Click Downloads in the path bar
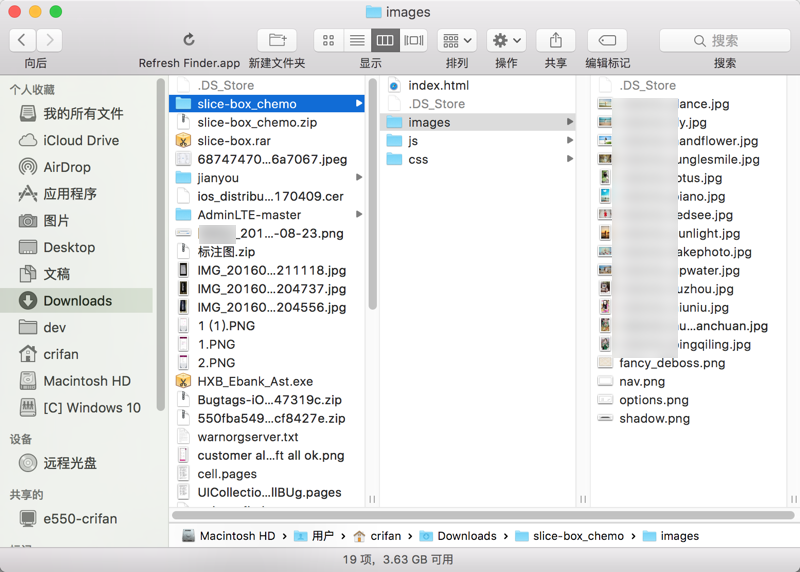Screen dimensions: 800x572 tap(458, 536)
